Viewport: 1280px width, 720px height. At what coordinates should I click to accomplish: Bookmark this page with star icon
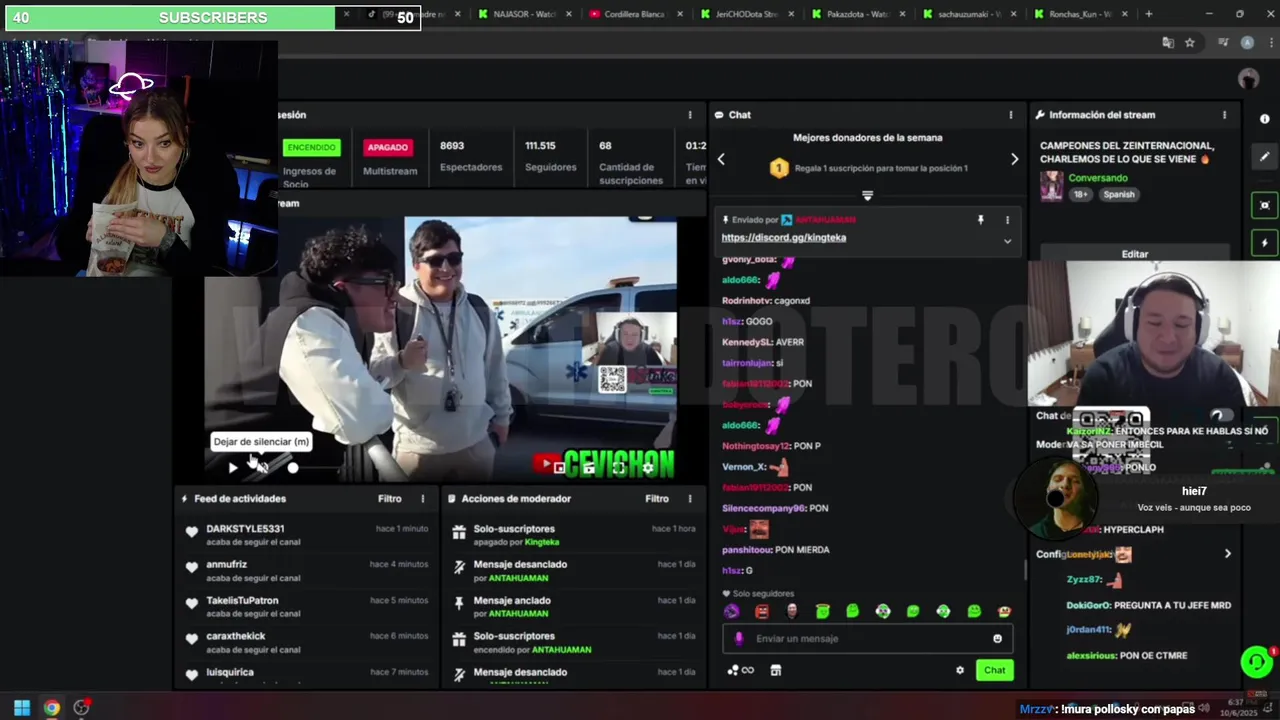tap(1189, 43)
